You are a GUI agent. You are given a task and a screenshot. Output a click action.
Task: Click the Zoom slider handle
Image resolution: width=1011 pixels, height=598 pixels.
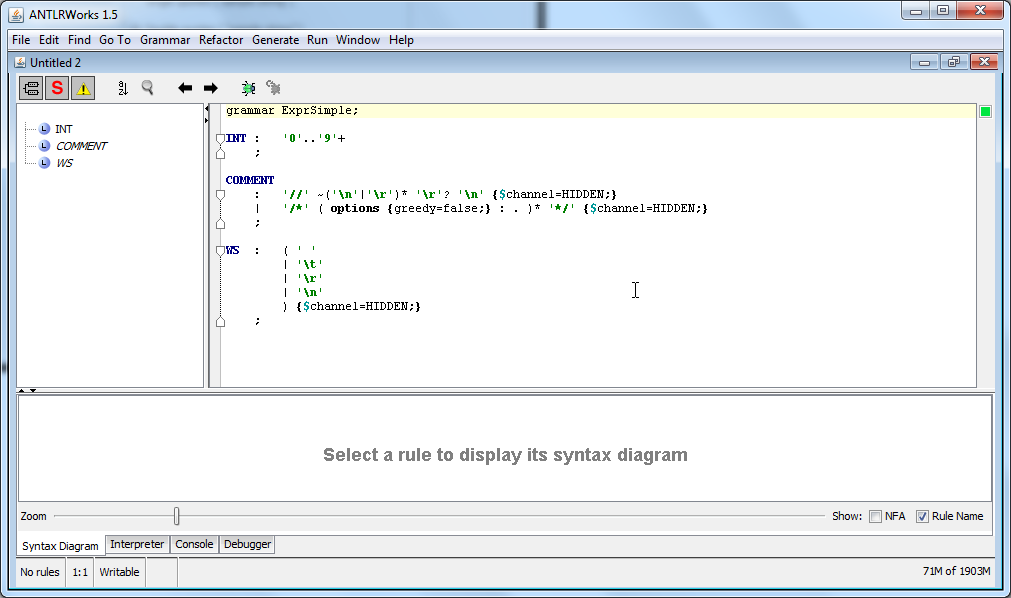pyautogui.click(x=177, y=516)
